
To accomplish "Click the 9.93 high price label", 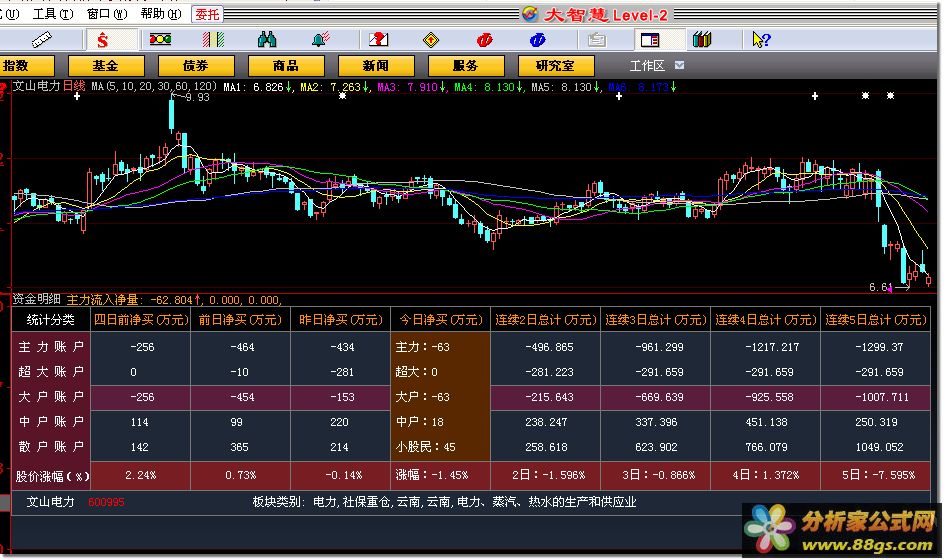I will tap(197, 98).
